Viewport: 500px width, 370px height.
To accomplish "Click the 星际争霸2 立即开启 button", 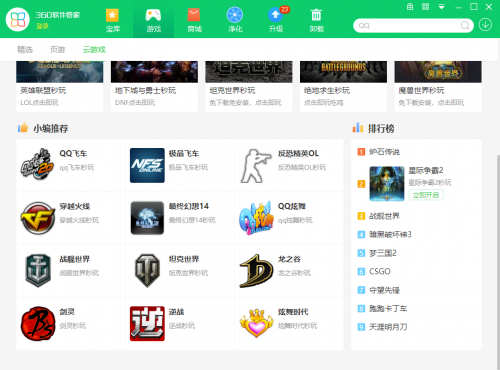I will [426, 195].
